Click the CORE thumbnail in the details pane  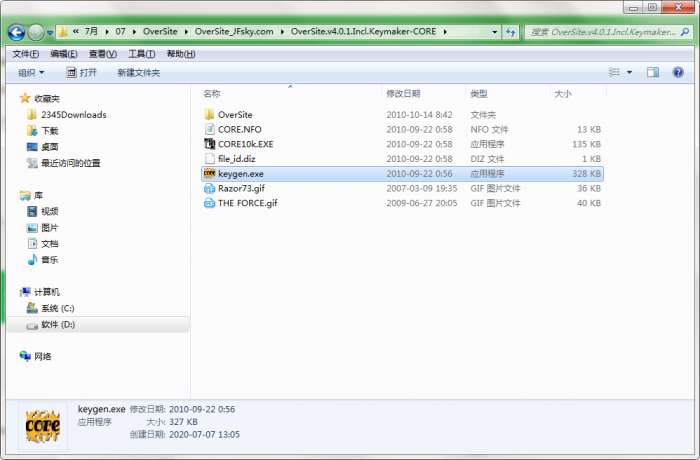(x=43, y=426)
